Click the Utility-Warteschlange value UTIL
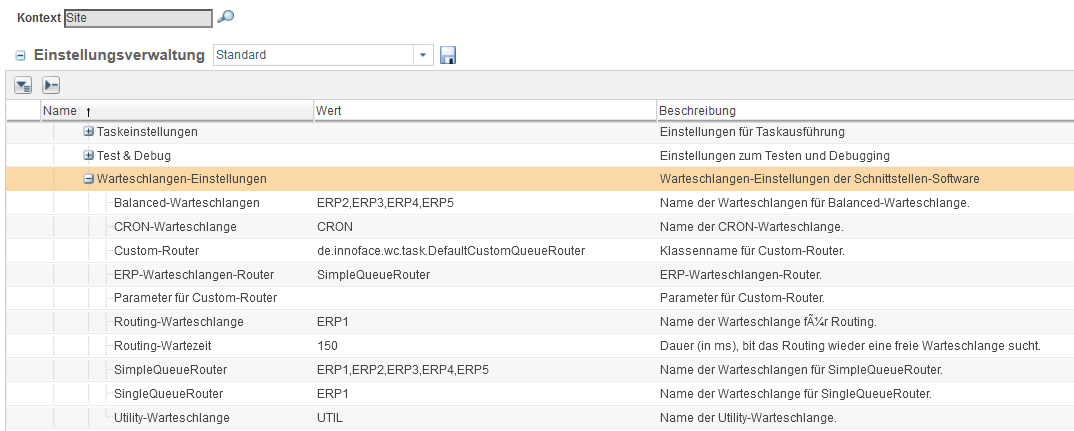Image resolution: width=1074 pixels, height=431 pixels. coord(329,418)
